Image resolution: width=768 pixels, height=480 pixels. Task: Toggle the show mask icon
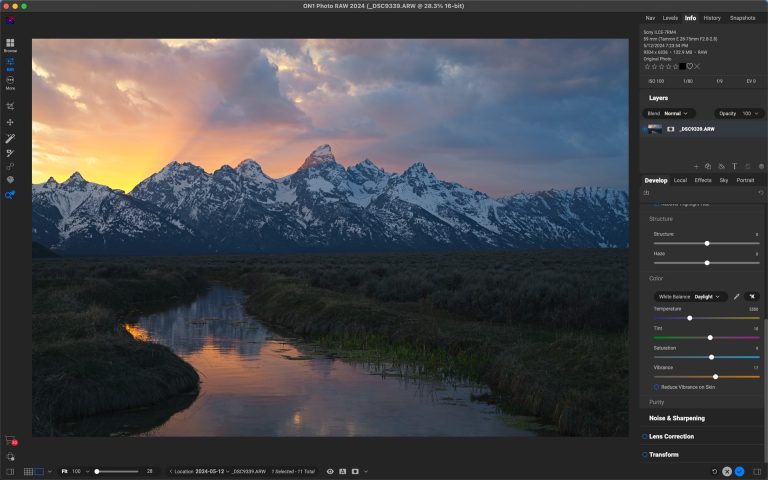(355, 472)
